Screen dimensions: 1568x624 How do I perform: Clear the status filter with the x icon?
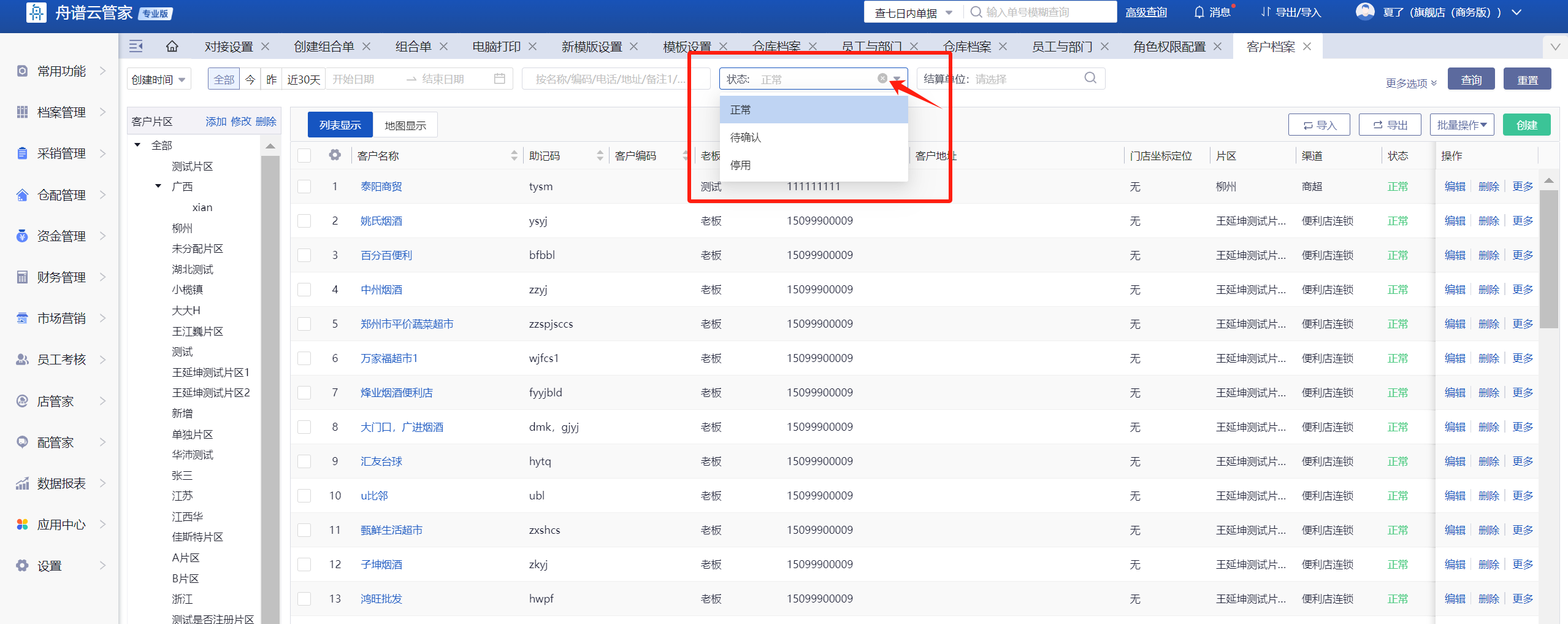point(882,79)
